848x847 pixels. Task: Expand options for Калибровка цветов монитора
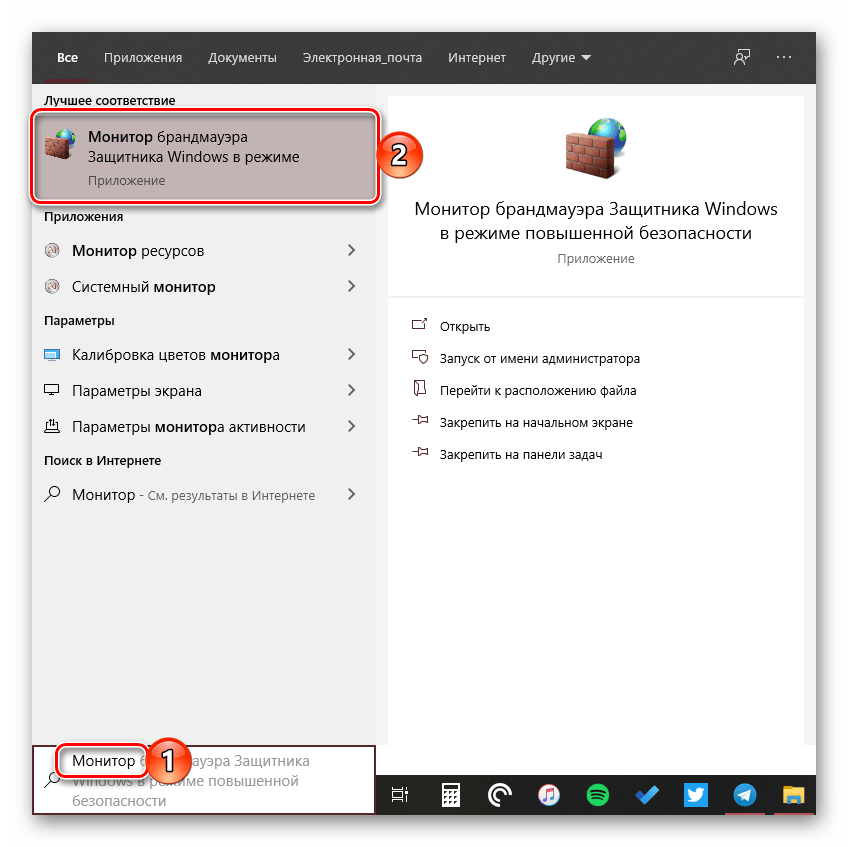[352, 354]
